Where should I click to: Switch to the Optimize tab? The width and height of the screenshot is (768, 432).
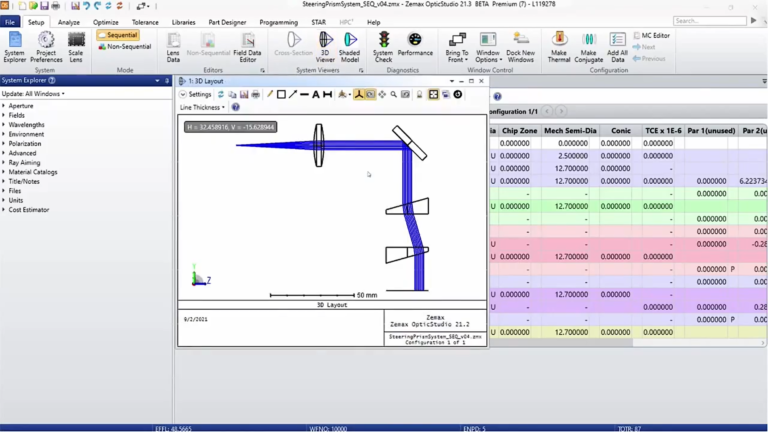pyautogui.click(x=105, y=22)
